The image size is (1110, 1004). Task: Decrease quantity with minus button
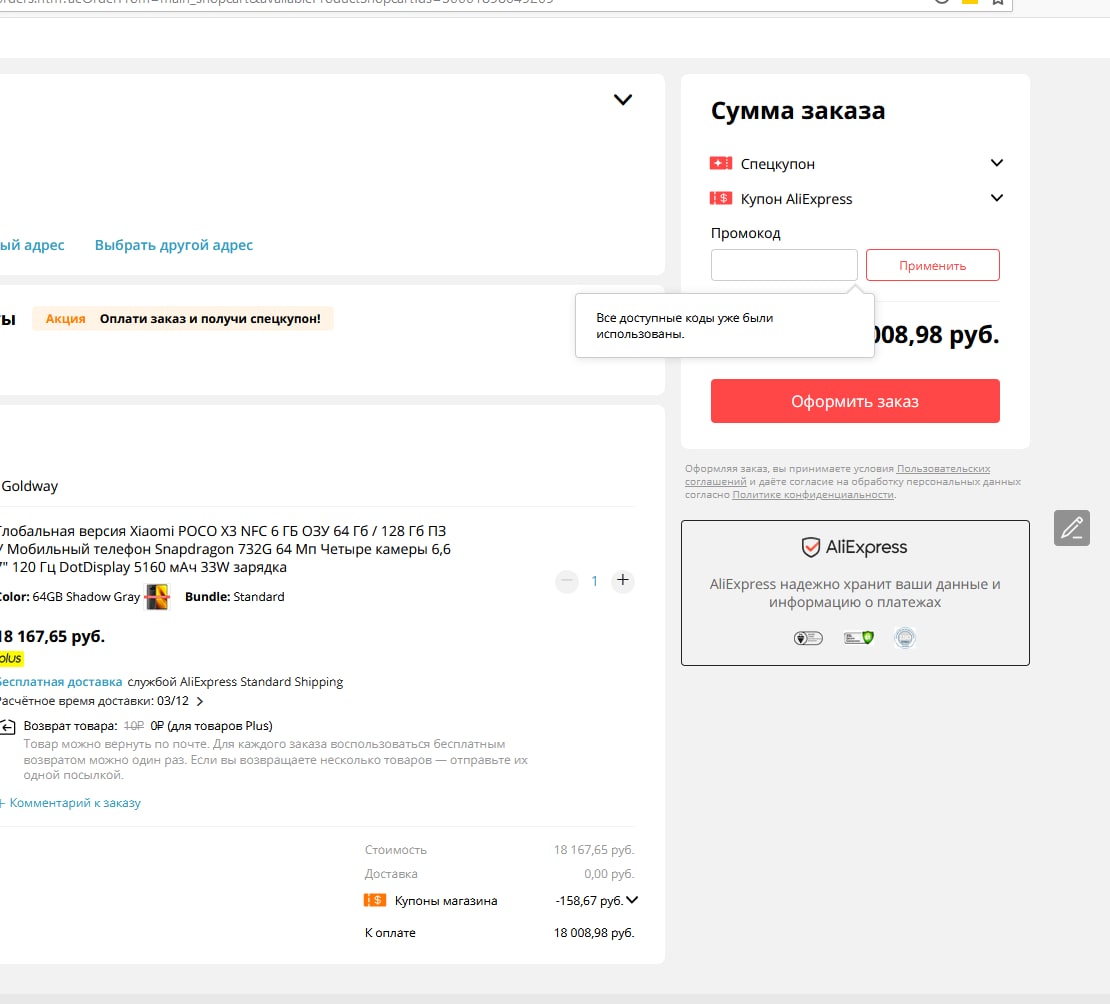click(566, 581)
